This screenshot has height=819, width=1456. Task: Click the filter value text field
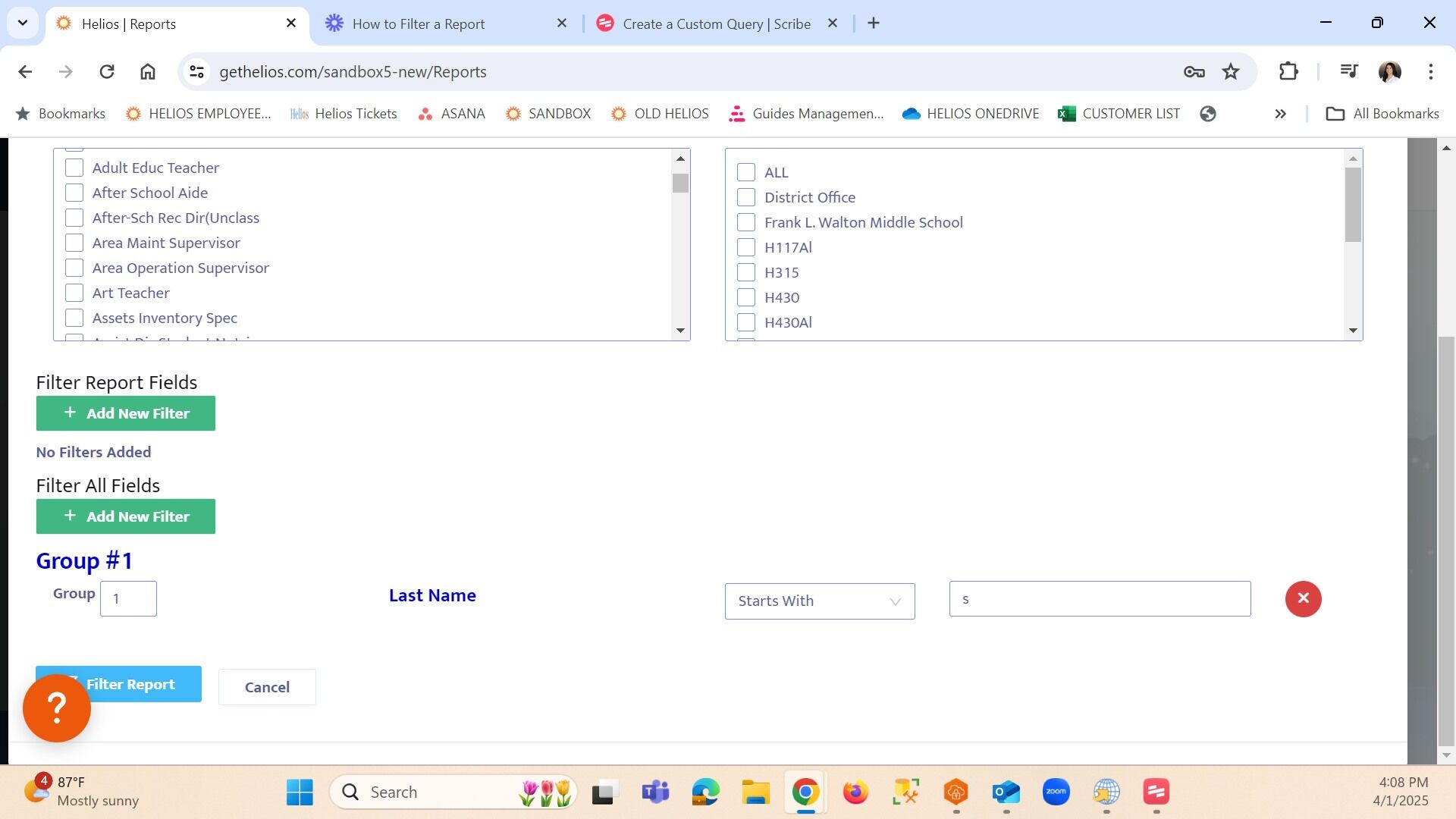(1099, 599)
